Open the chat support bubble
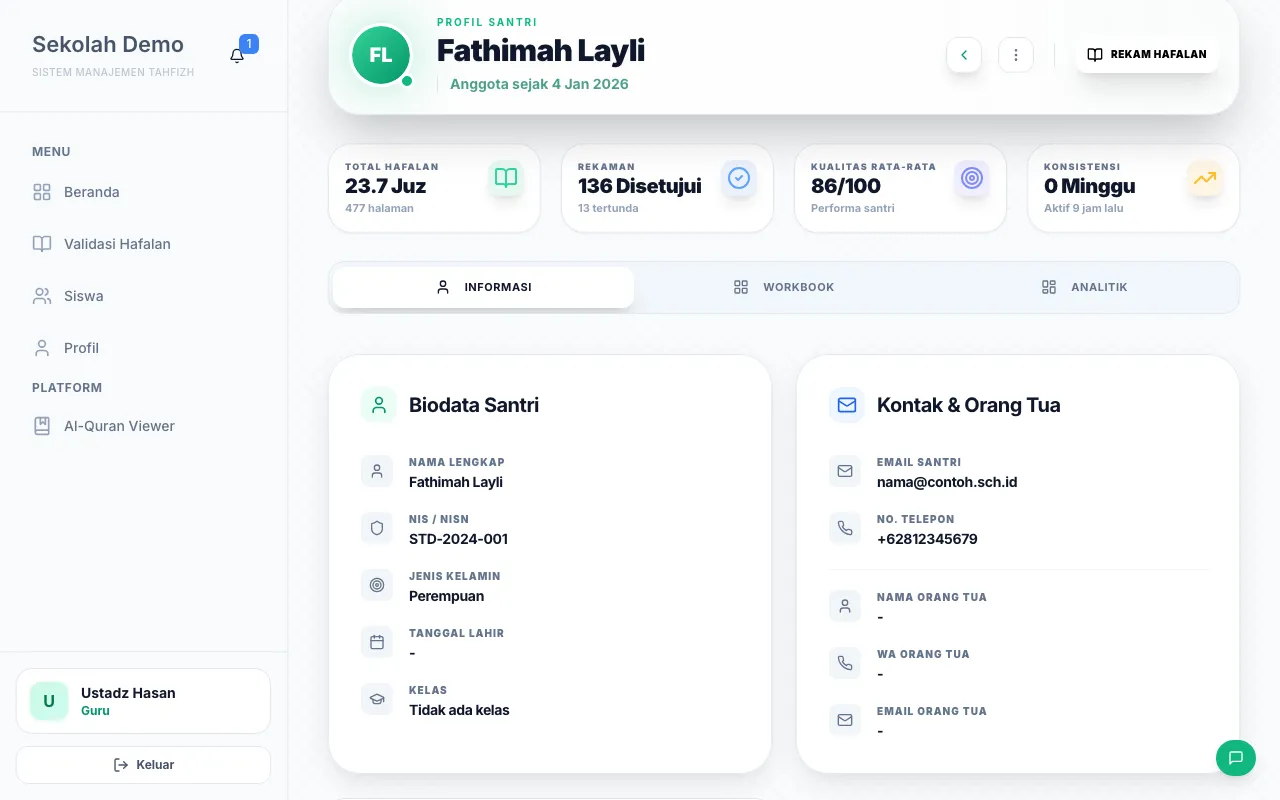Screen dimensions: 1280x800 [1236, 757]
